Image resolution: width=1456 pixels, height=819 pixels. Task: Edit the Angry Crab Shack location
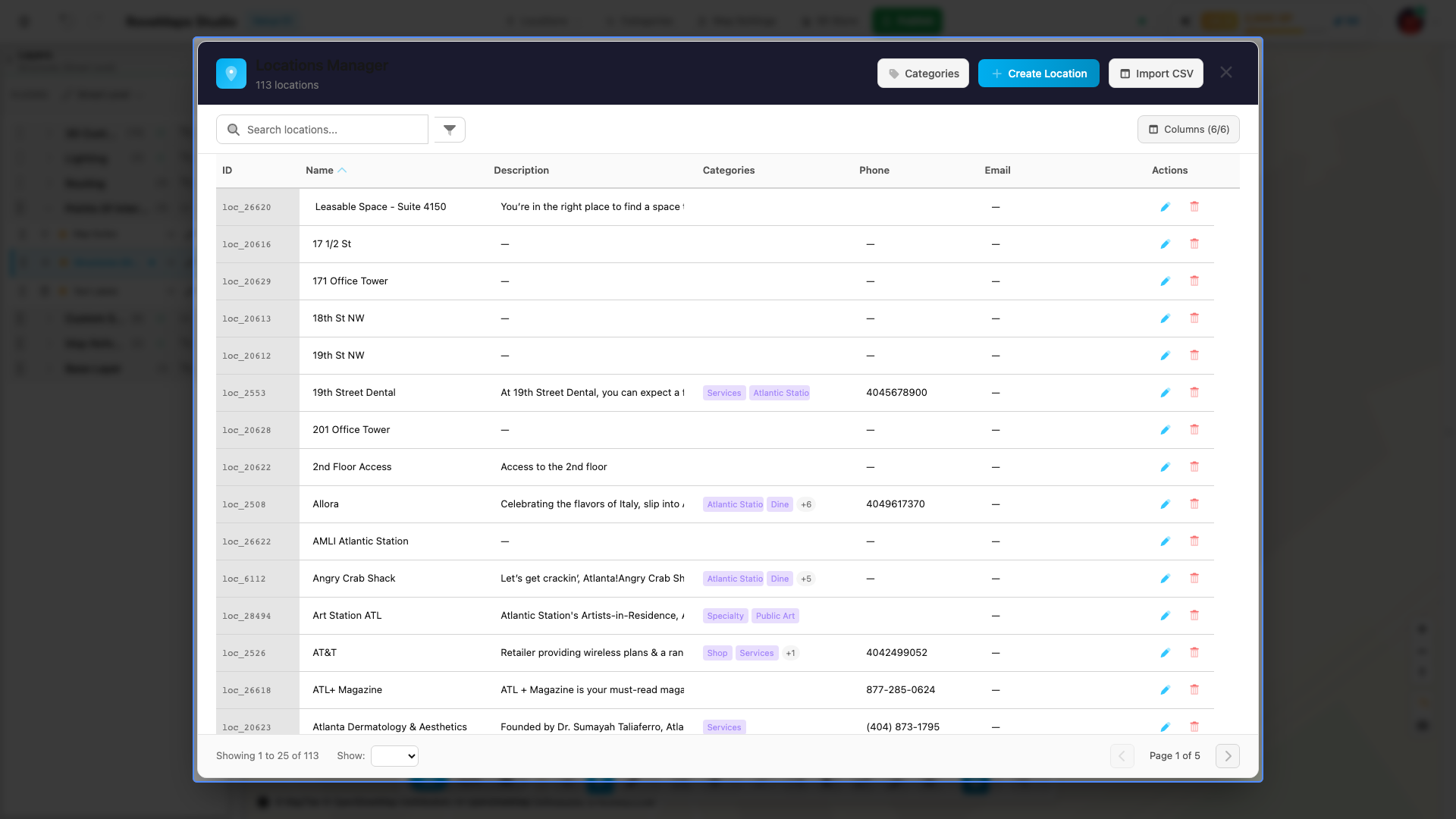pyautogui.click(x=1165, y=579)
